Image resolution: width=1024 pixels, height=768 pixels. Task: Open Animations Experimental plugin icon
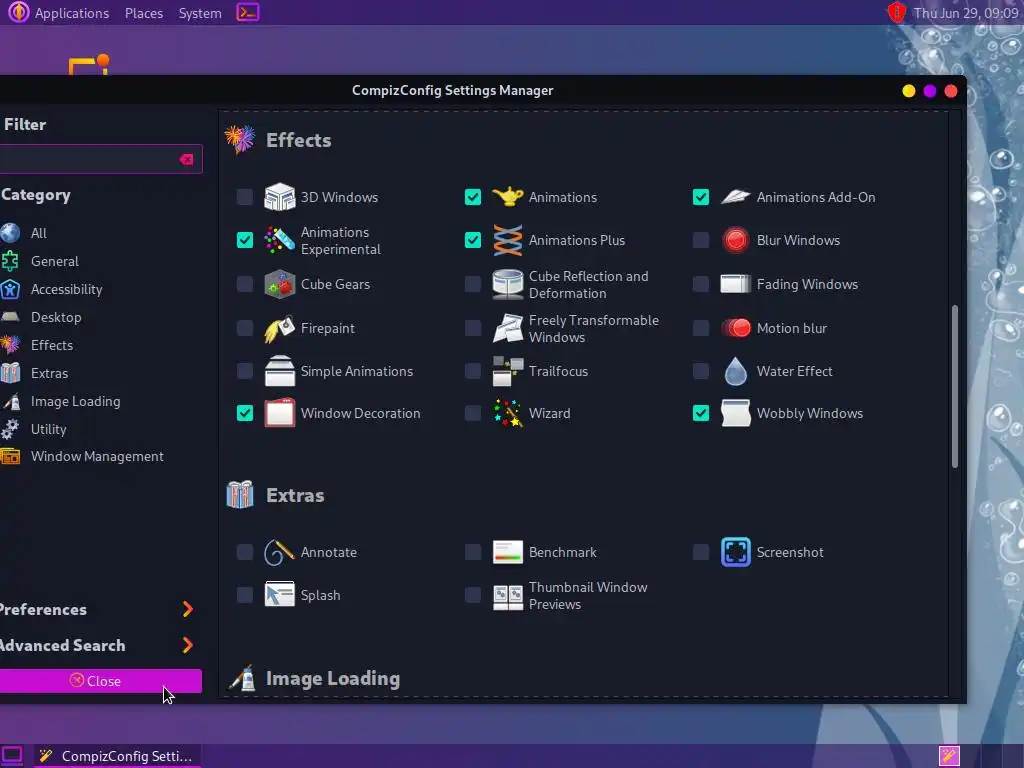click(x=280, y=240)
